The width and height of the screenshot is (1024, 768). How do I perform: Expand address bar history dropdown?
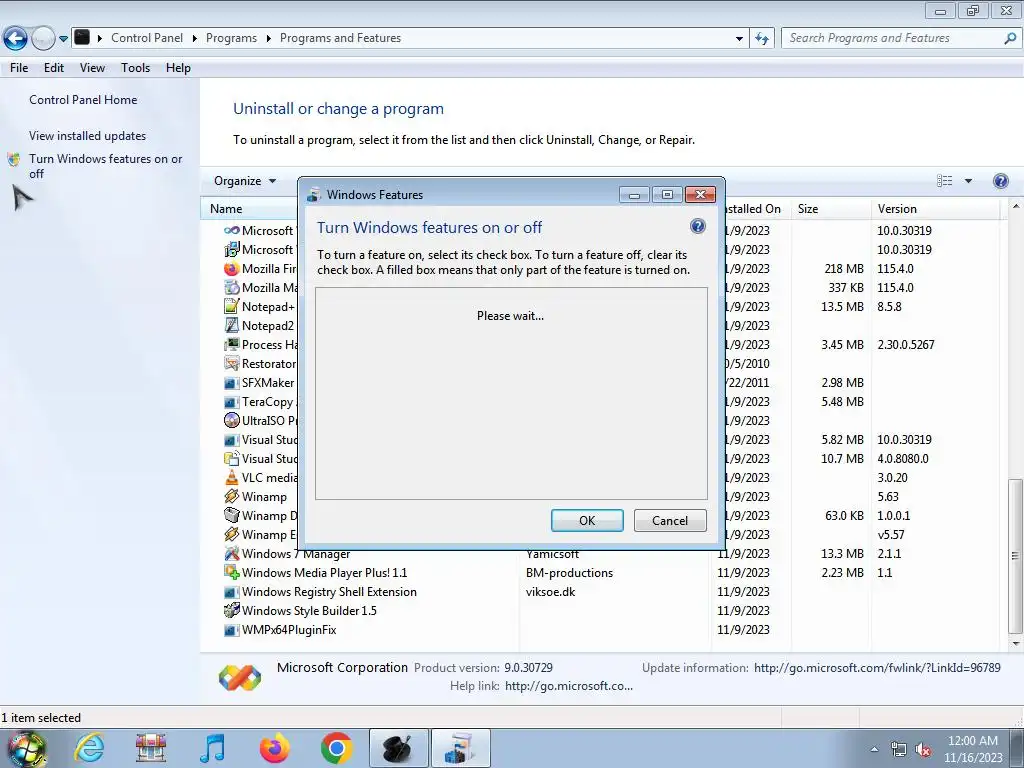739,39
